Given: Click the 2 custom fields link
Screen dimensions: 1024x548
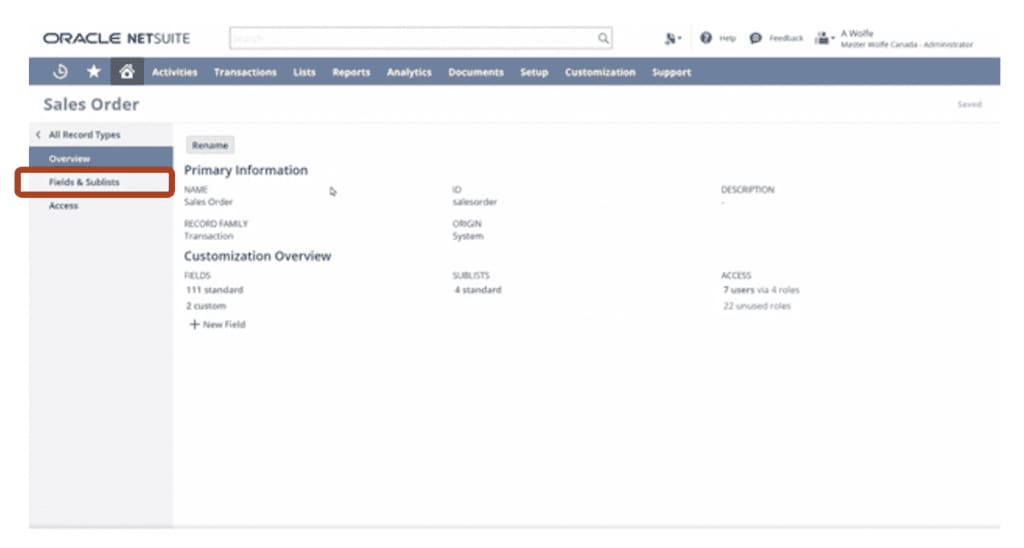Looking at the screenshot, I should [206, 306].
